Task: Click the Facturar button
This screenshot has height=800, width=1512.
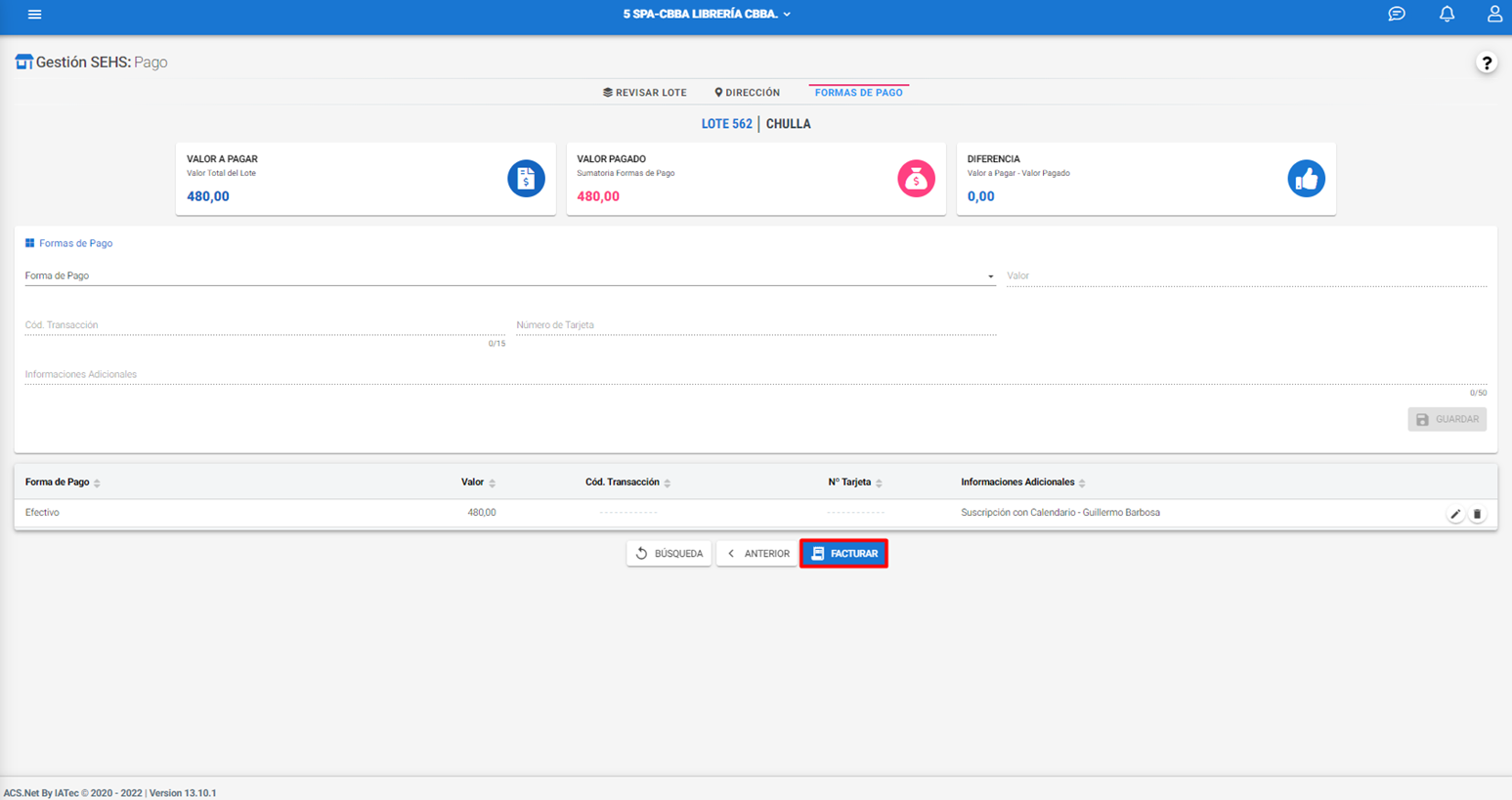Action: click(844, 554)
